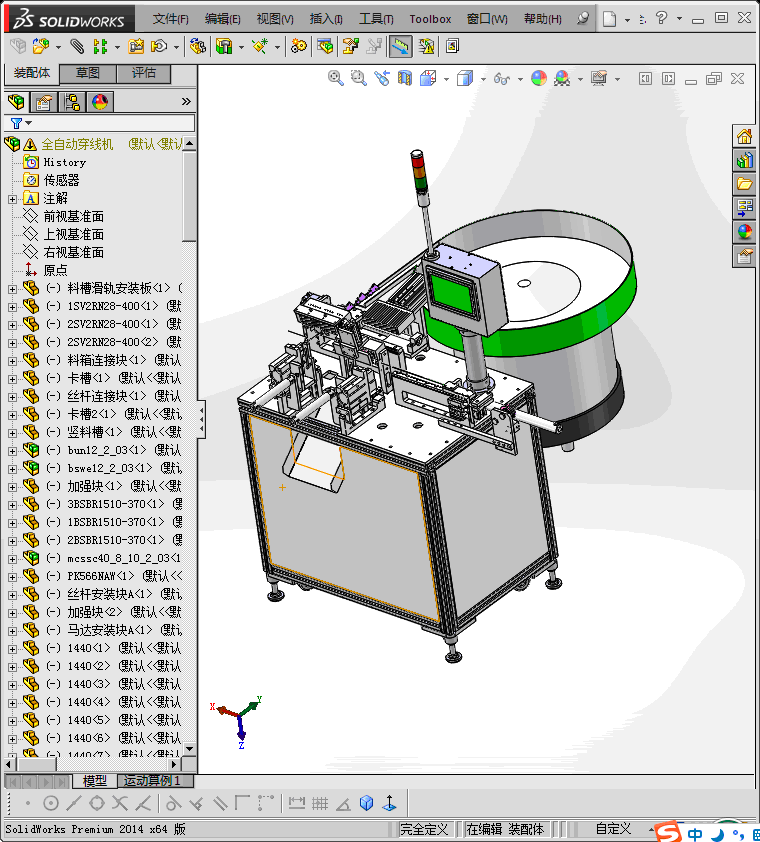This screenshot has width=760, height=842.
Task: Select the 模型 bottom tab
Action: coord(95,780)
